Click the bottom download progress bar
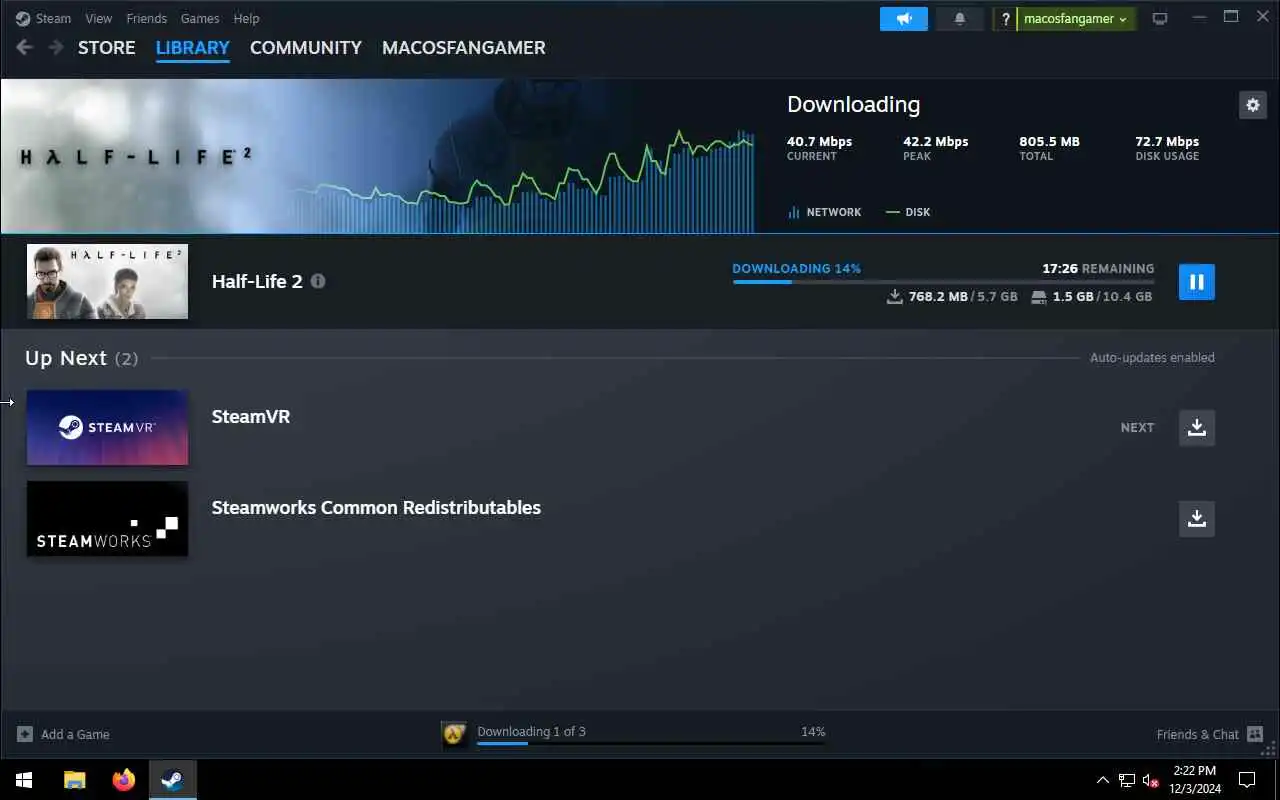This screenshot has width=1280, height=800. tap(651, 744)
